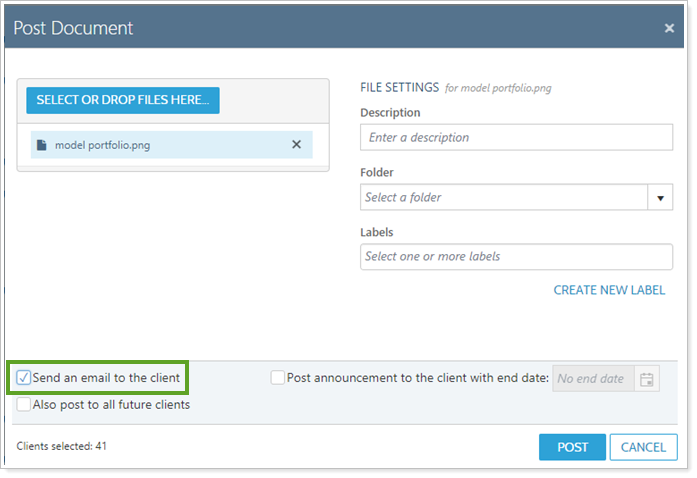The height and width of the screenshot is (478, 697).
Task: Click the file icon beside model portfolio.png
Action: (42, 145)
